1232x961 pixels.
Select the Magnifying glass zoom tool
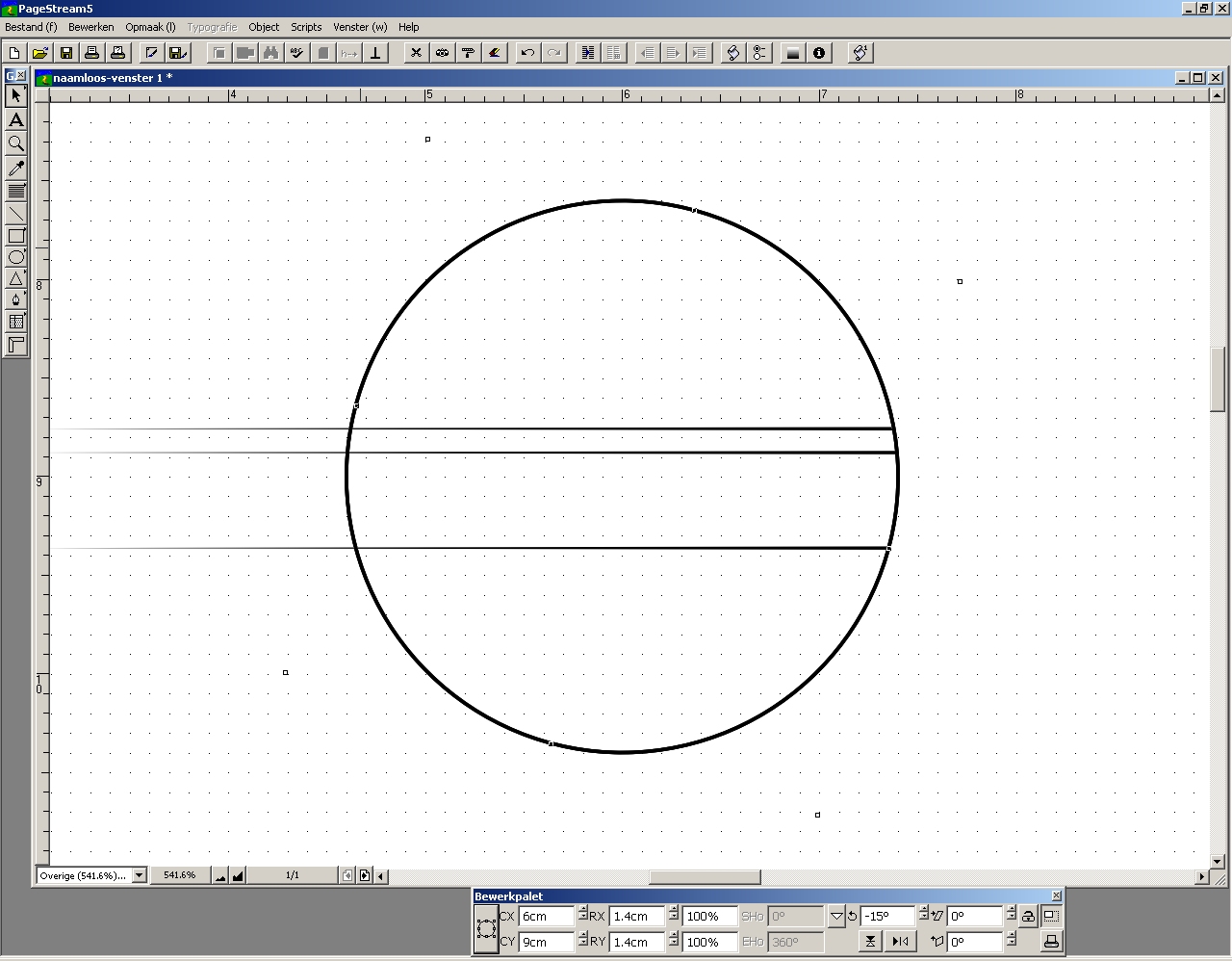pyautogui.click(x=16, y=144)
